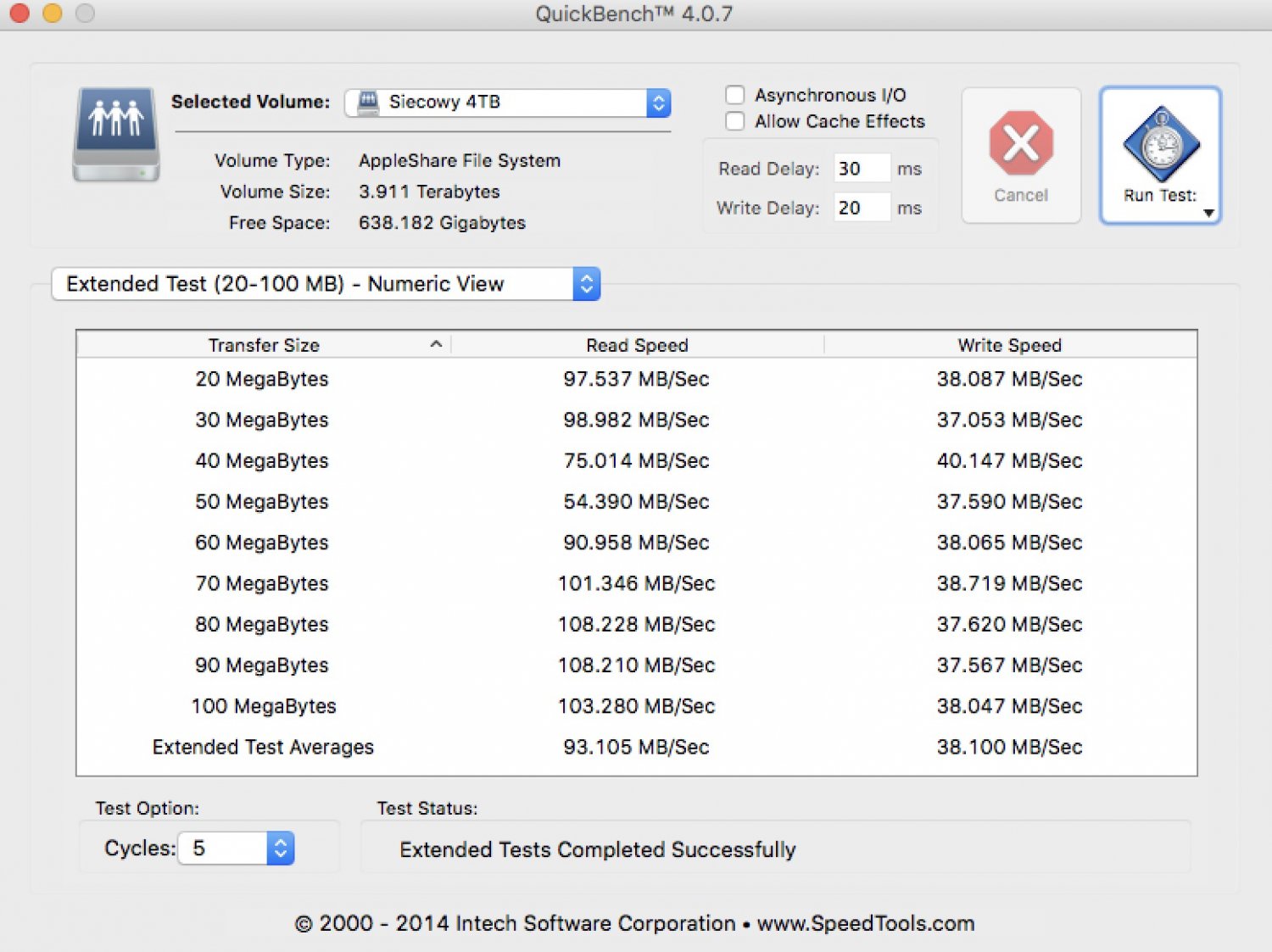Expand the Run Test options arrow
Image resolution: width=1272 pixels, height=952 pixels.
[1208, 214]
